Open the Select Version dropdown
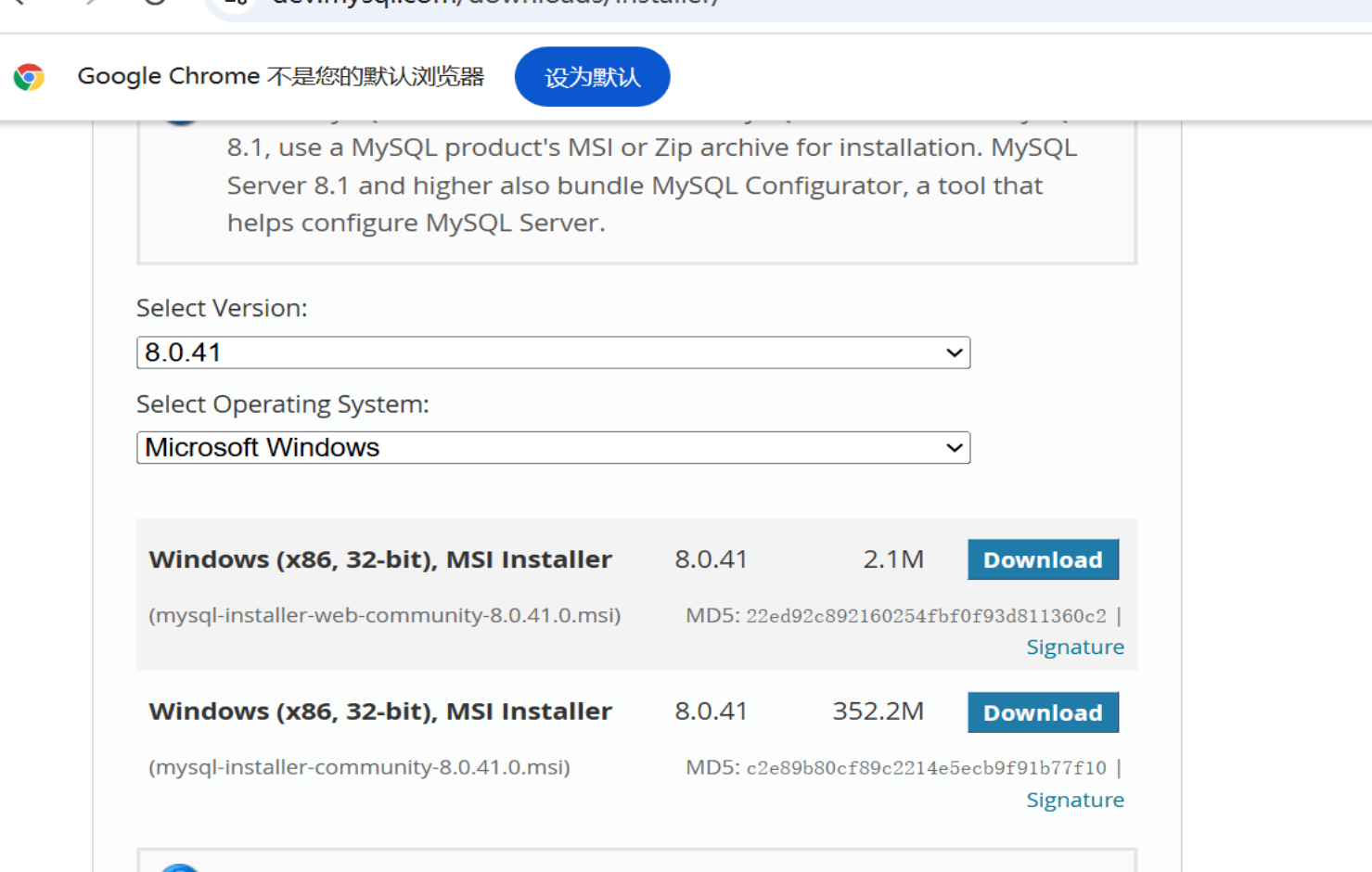Image resolution: width=1372 pixels, height=872 pixels. point(553,353)
